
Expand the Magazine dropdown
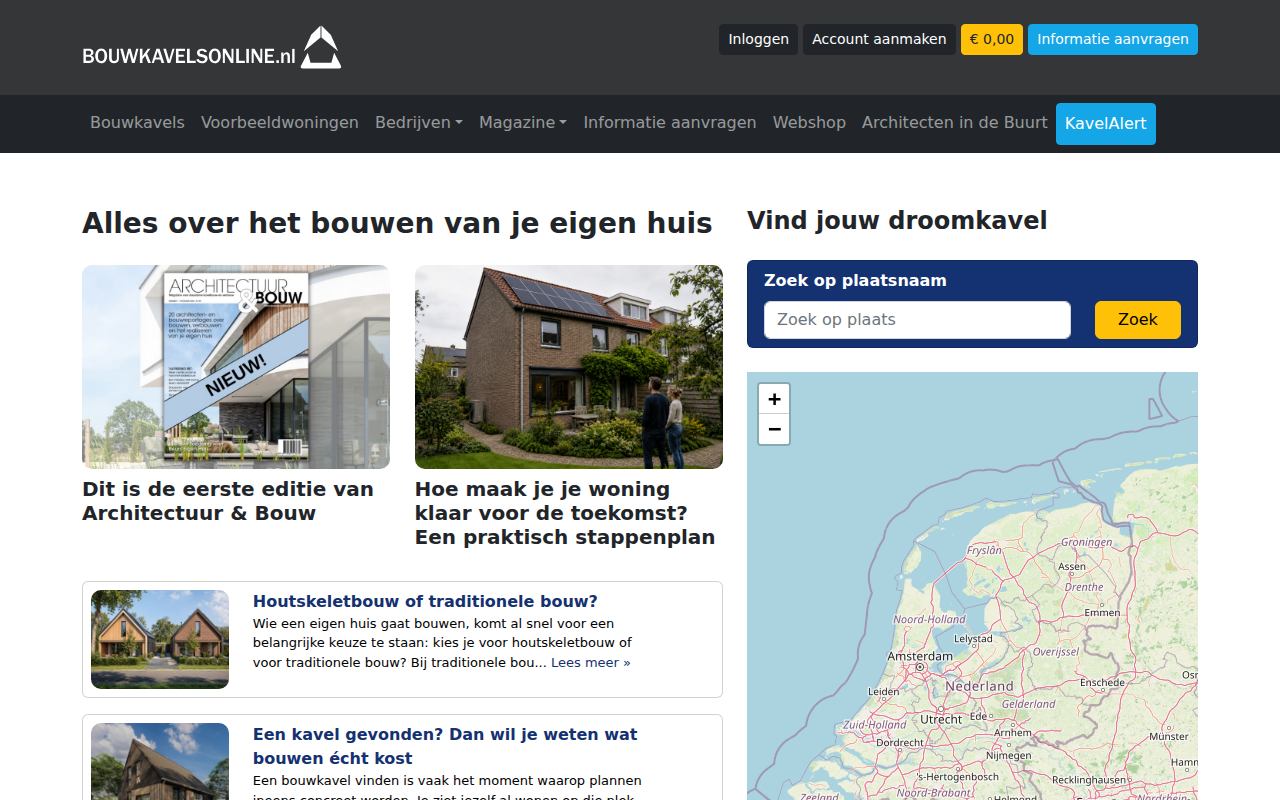(x=523, y=122)
